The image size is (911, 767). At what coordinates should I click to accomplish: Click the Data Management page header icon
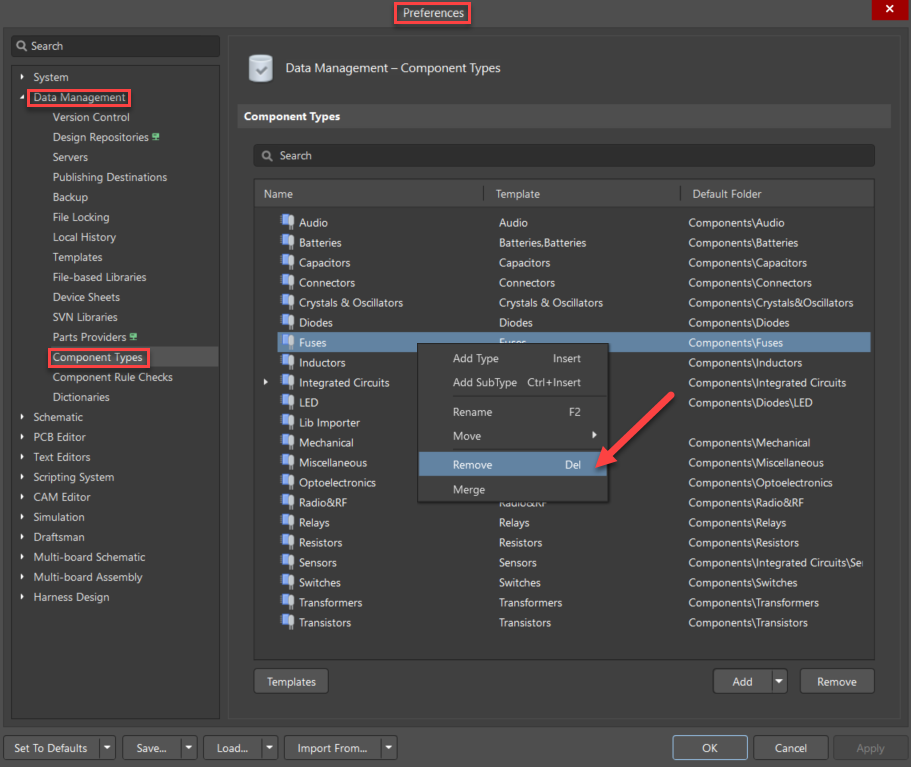tap(261, 68)
